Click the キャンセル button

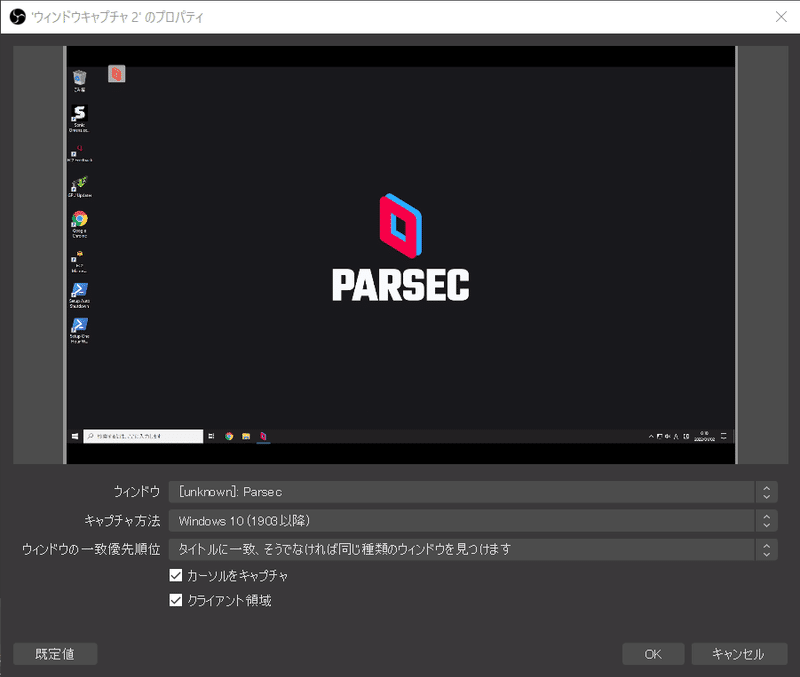739,654
